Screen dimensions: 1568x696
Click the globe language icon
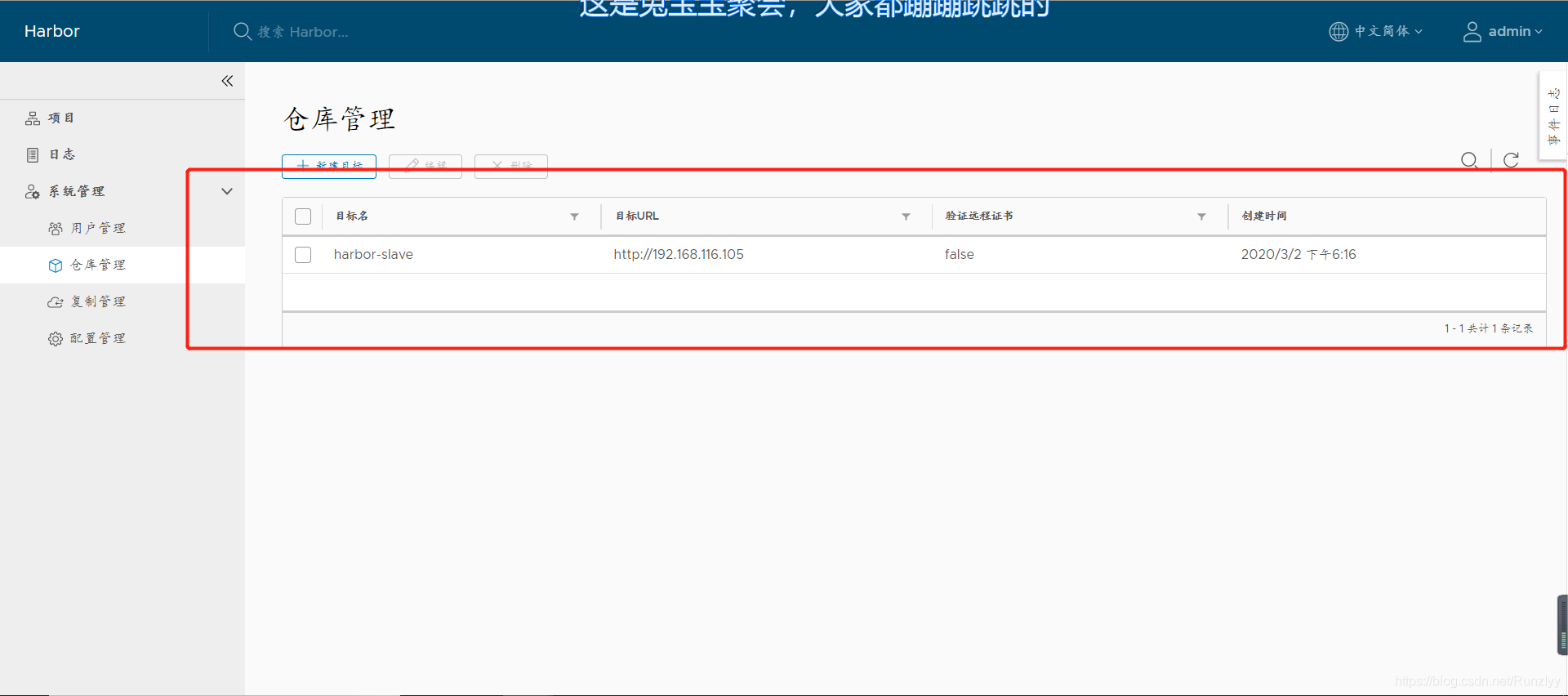1339,31
